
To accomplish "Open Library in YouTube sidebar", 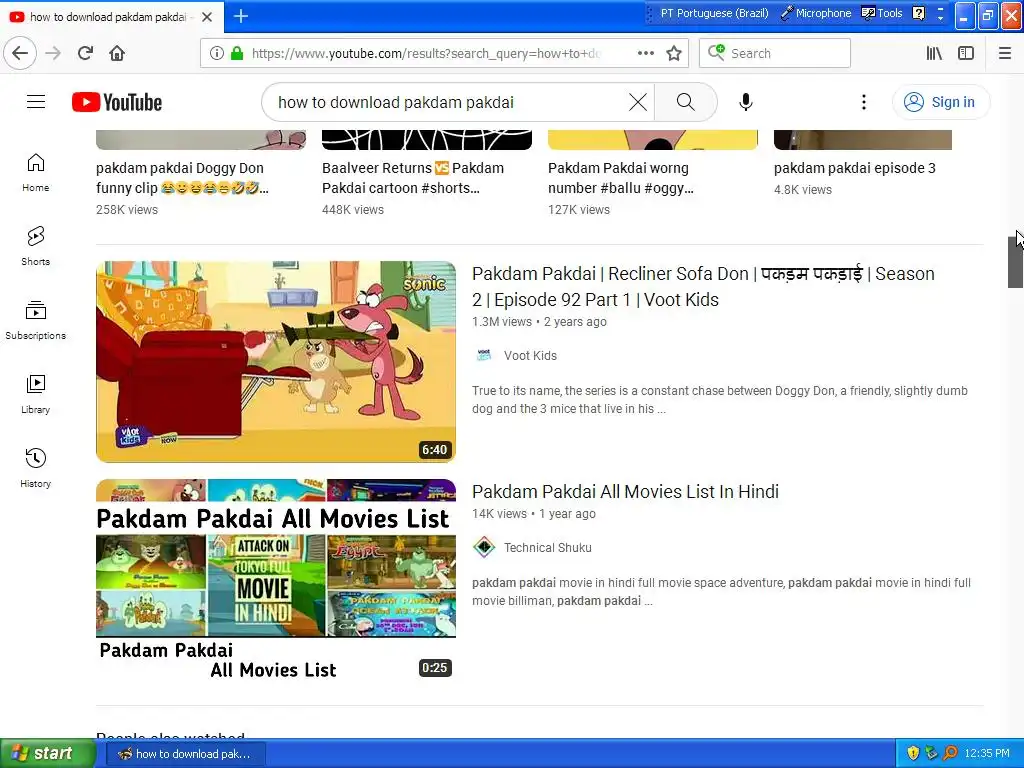I will [35, 394].
